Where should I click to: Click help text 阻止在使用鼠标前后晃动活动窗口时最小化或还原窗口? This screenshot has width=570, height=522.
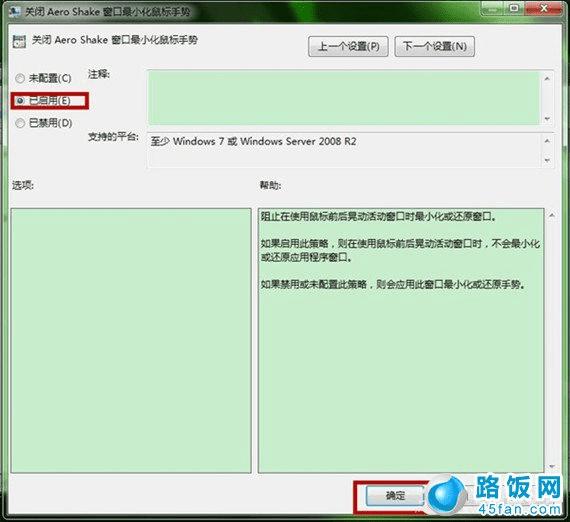tap(378, 217)
